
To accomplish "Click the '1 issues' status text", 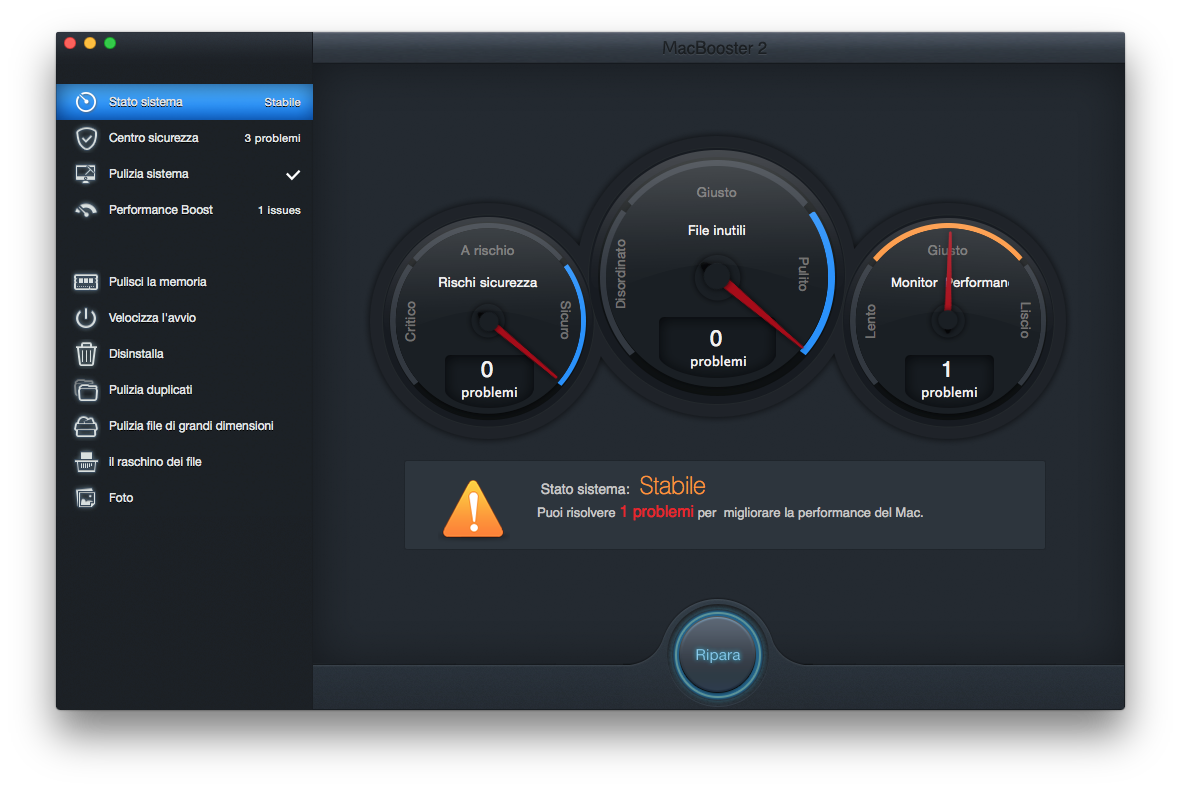I will coord(279,210).
